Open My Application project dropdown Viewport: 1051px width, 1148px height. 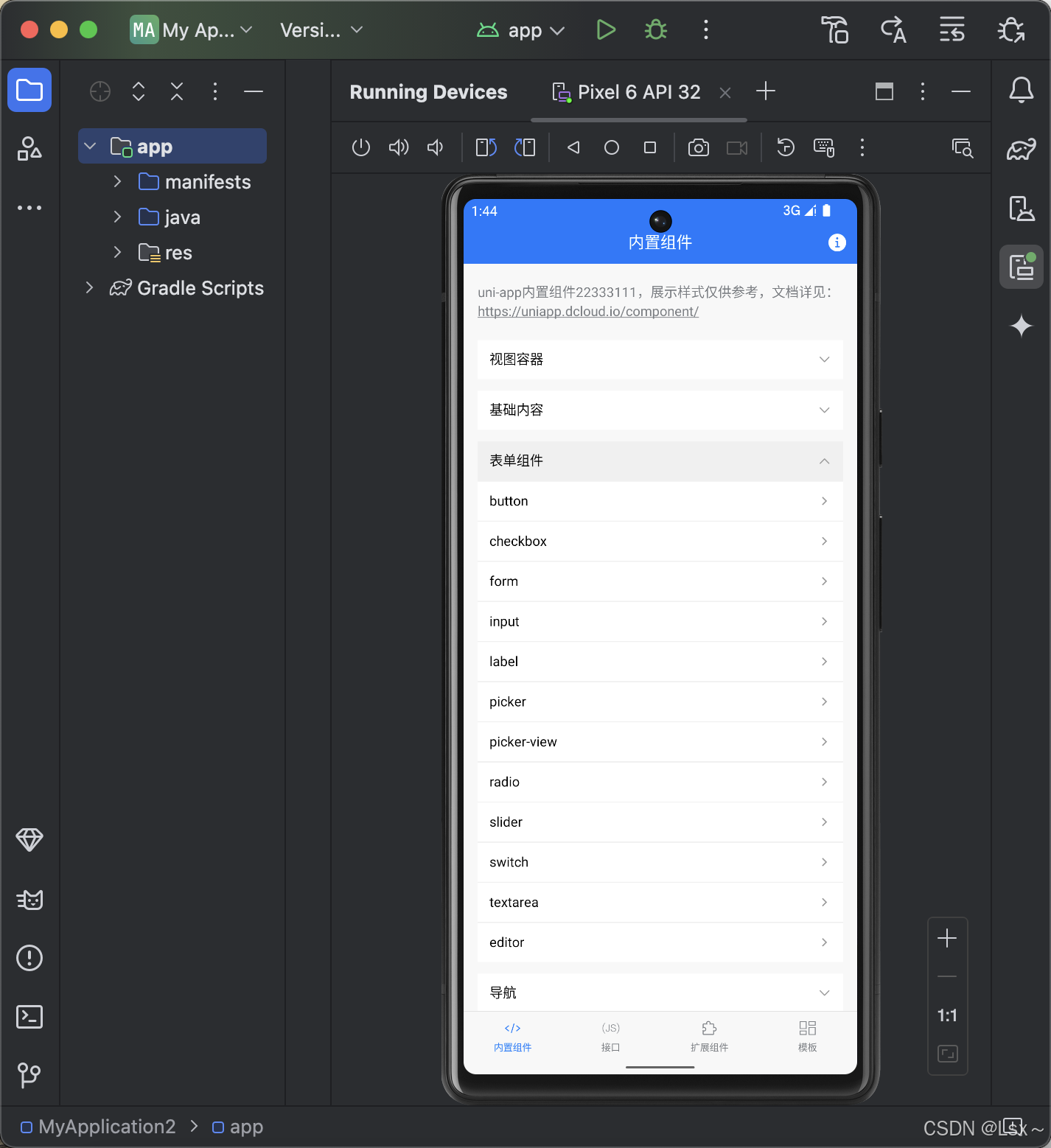click(192, 30)
